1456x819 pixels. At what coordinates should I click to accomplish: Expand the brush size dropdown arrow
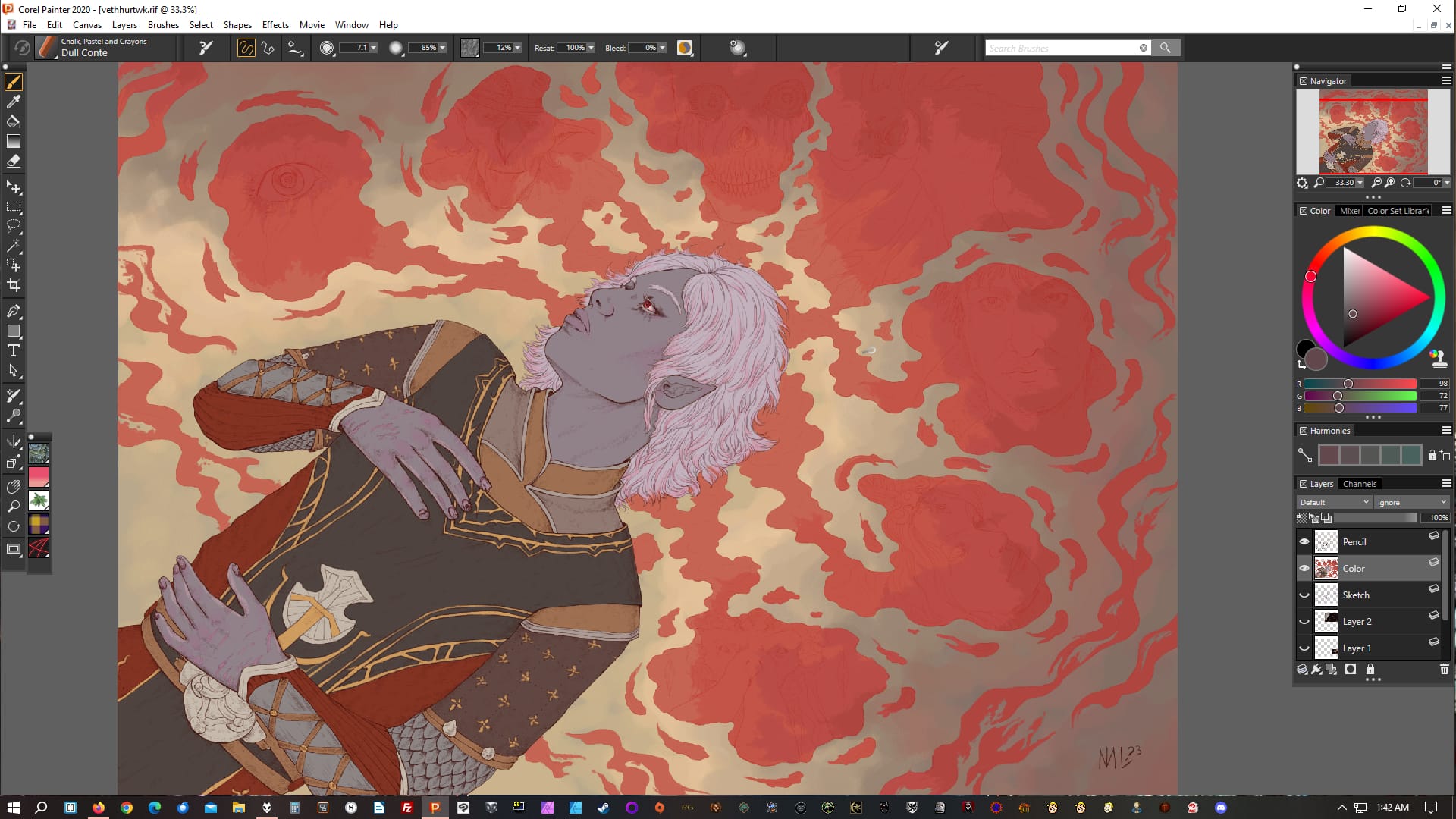373,48
